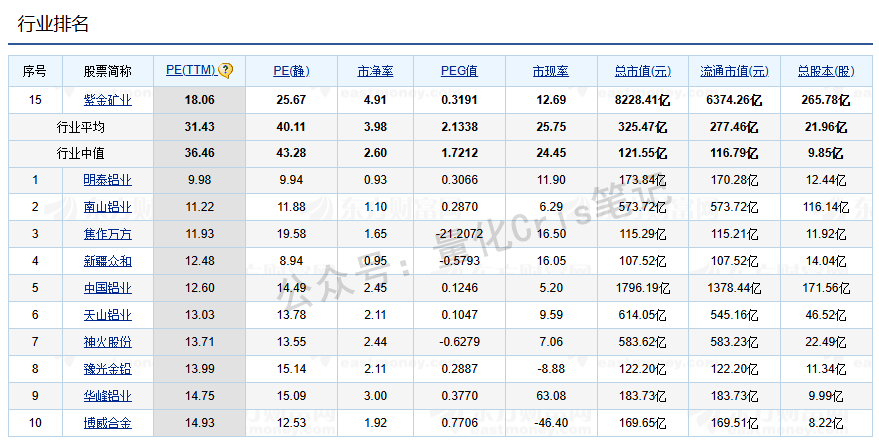This screenshot has width=879, height=441.
Task: Select 中国铝业 total market cap 1796.19亿
Action: [x=642, y=288]
